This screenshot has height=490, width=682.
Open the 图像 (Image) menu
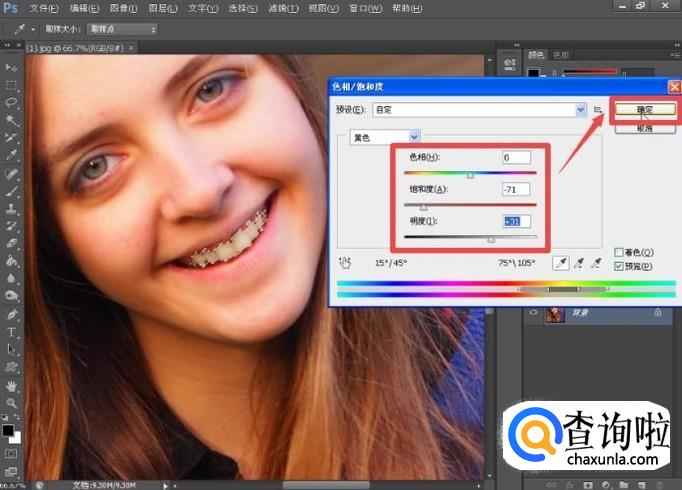click(x=122, y=8)
